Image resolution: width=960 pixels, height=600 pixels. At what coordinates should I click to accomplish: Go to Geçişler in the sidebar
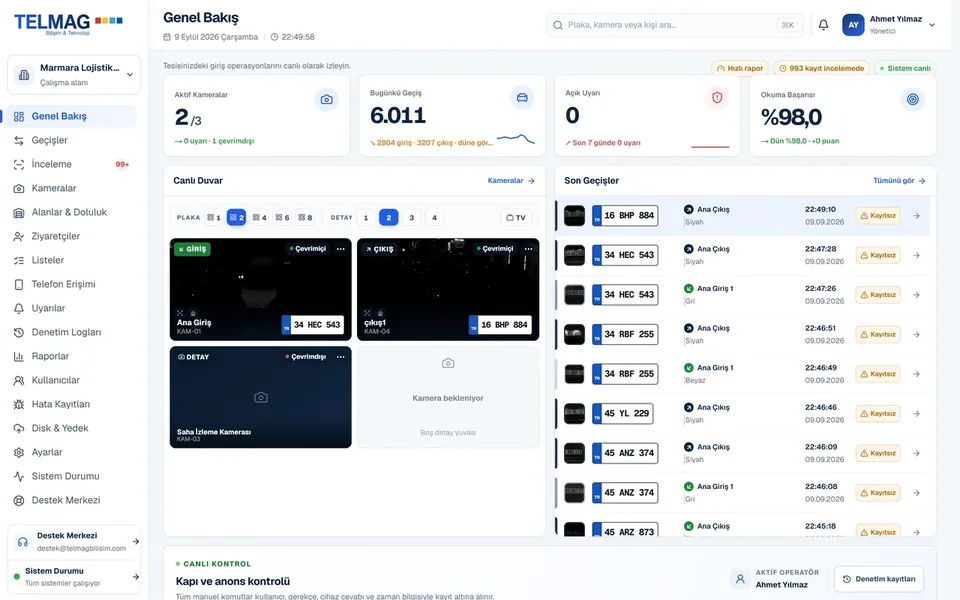point(72,140)
